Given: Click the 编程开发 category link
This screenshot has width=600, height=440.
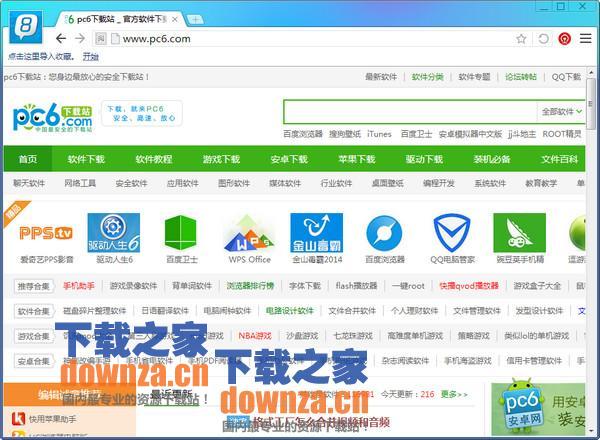Looking at the screenshot, I should coord(439,183).
